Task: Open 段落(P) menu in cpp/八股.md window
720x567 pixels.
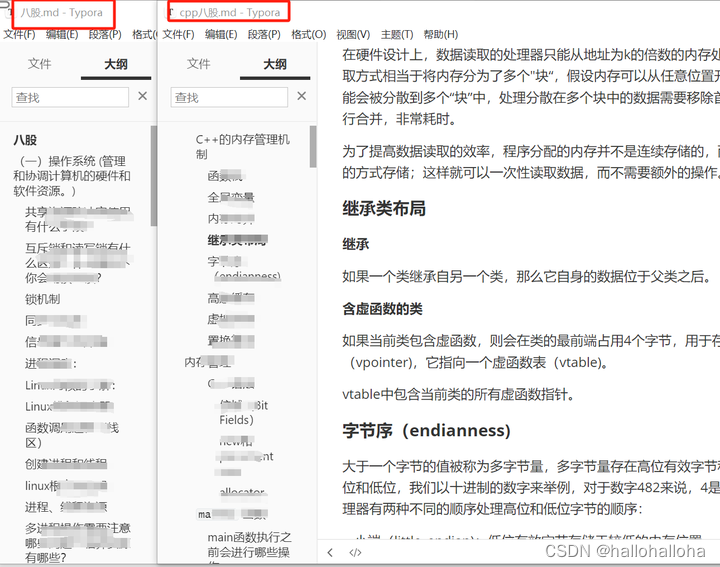Action: [x=264, y=34]
